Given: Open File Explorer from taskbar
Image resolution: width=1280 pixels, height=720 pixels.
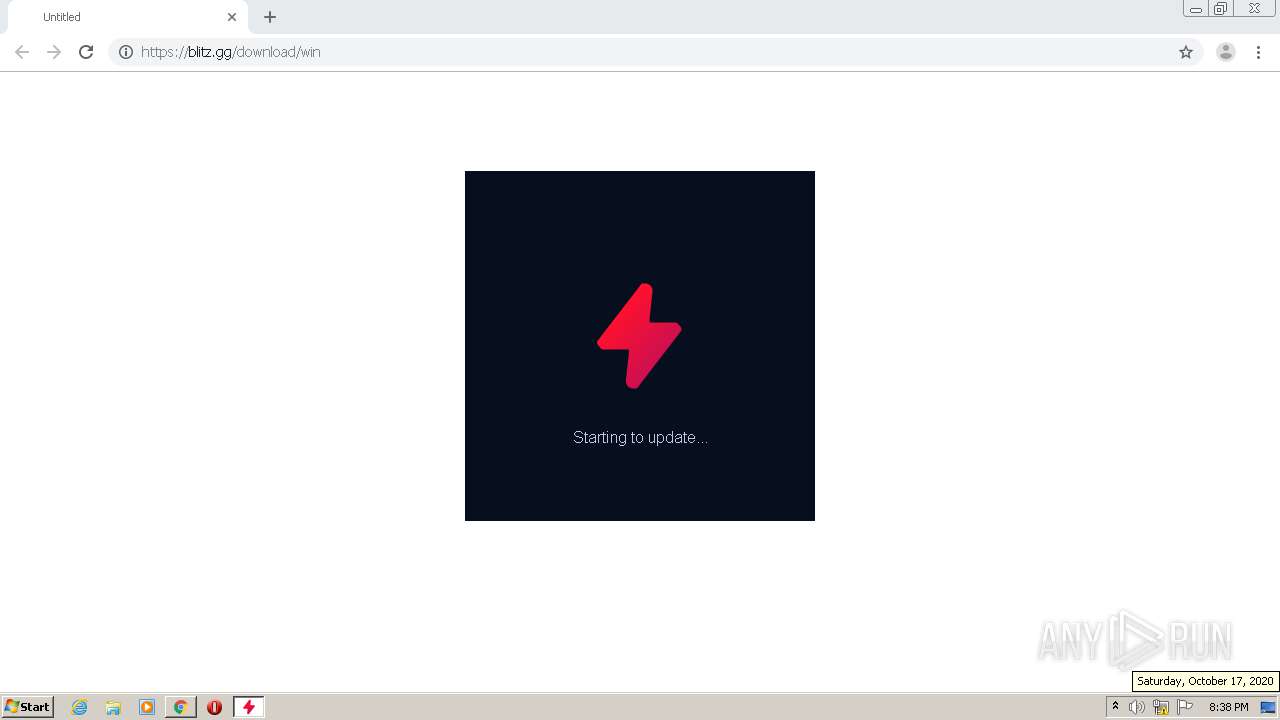Looking at the screenshot, I should pos(113,707).
